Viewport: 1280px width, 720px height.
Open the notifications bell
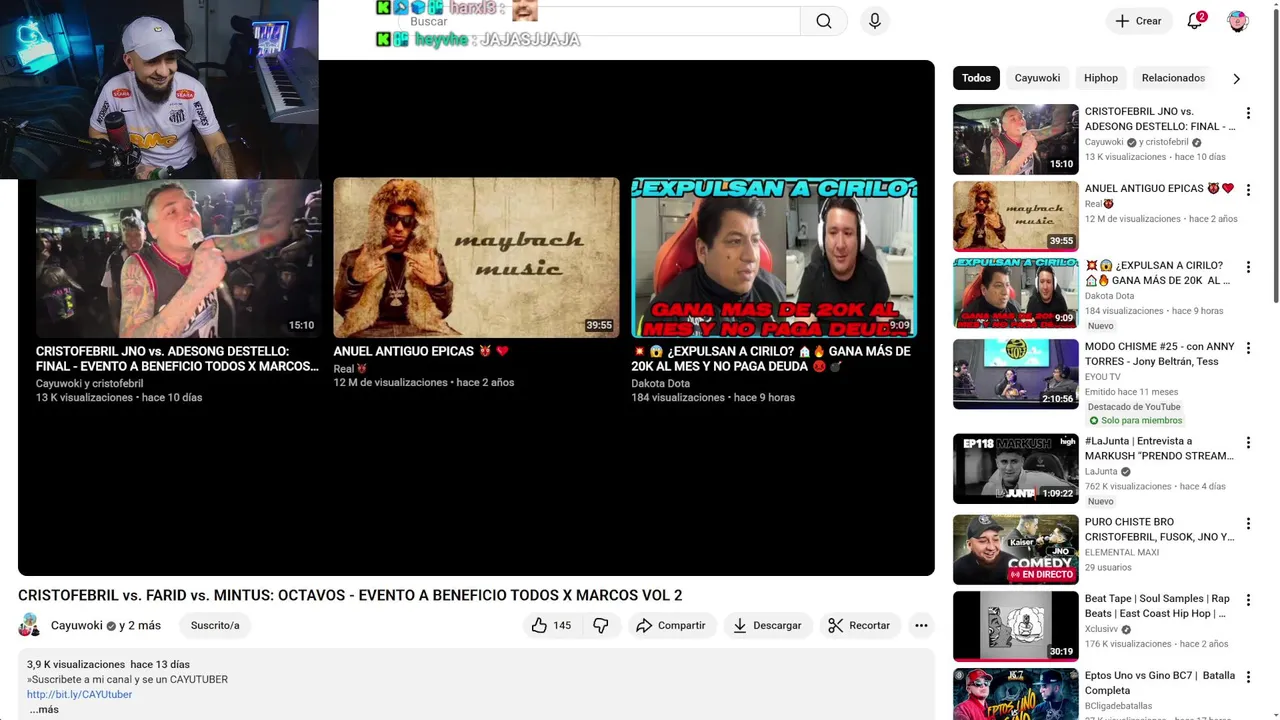tap(1195, 21)
